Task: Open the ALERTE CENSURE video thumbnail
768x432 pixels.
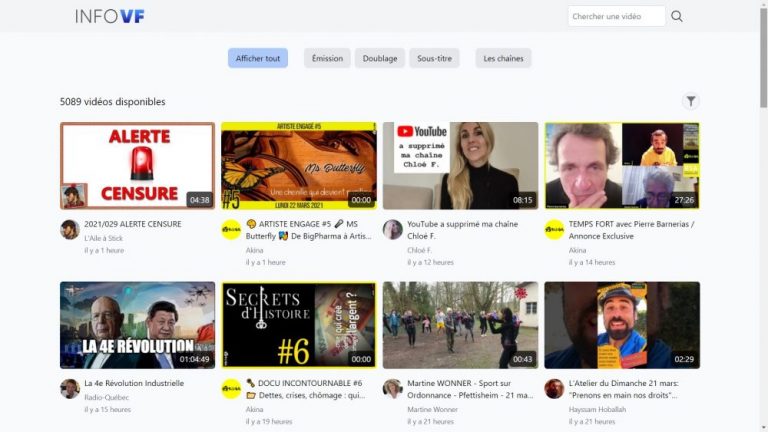Action: pos(138,166)
